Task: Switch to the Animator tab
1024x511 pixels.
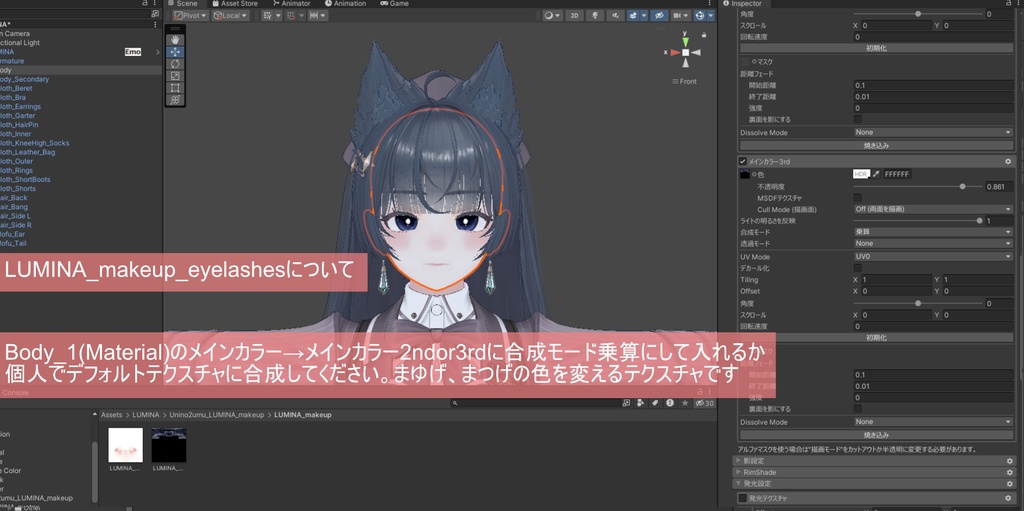Action: (x=291, y=3)
